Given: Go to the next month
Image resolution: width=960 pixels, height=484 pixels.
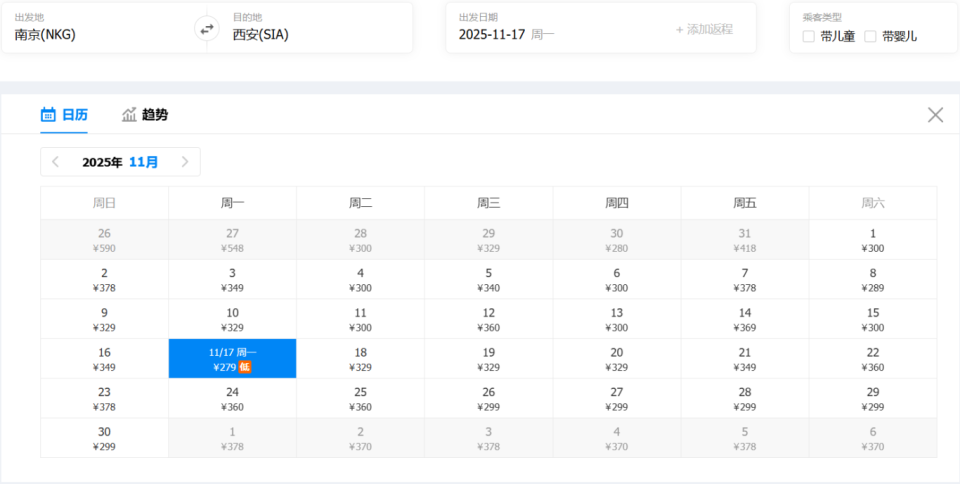Looking at the screenshot, I should coord(185,162).
